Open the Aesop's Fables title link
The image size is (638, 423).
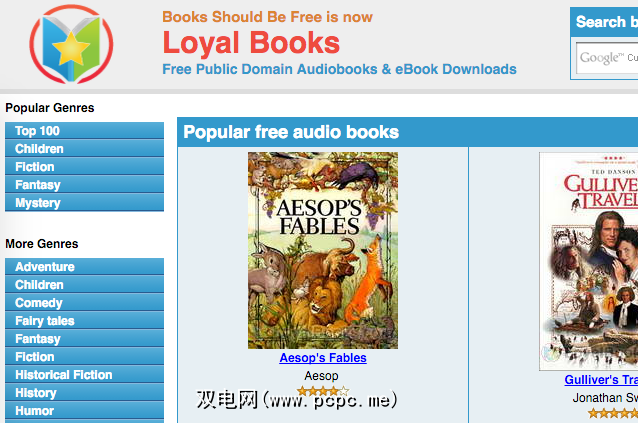click(x=323, y=358)
